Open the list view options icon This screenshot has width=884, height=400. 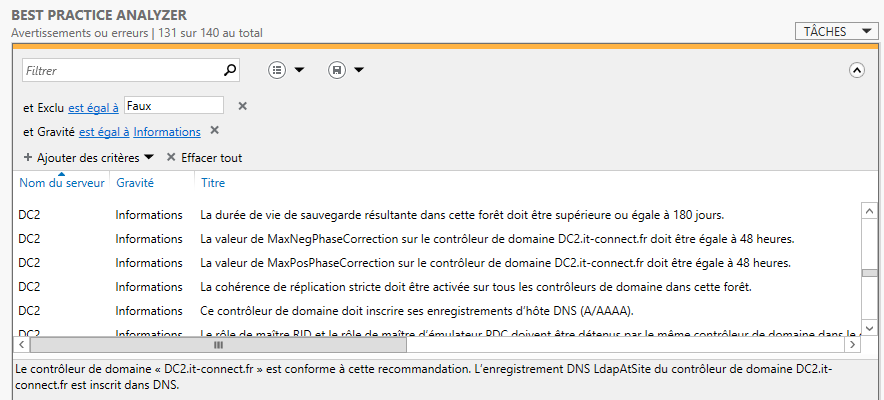278,70
